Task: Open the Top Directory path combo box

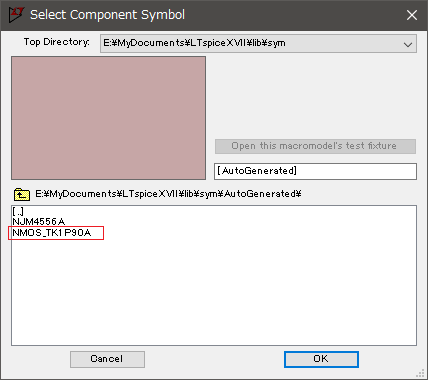Action: (x=258, y=43)
